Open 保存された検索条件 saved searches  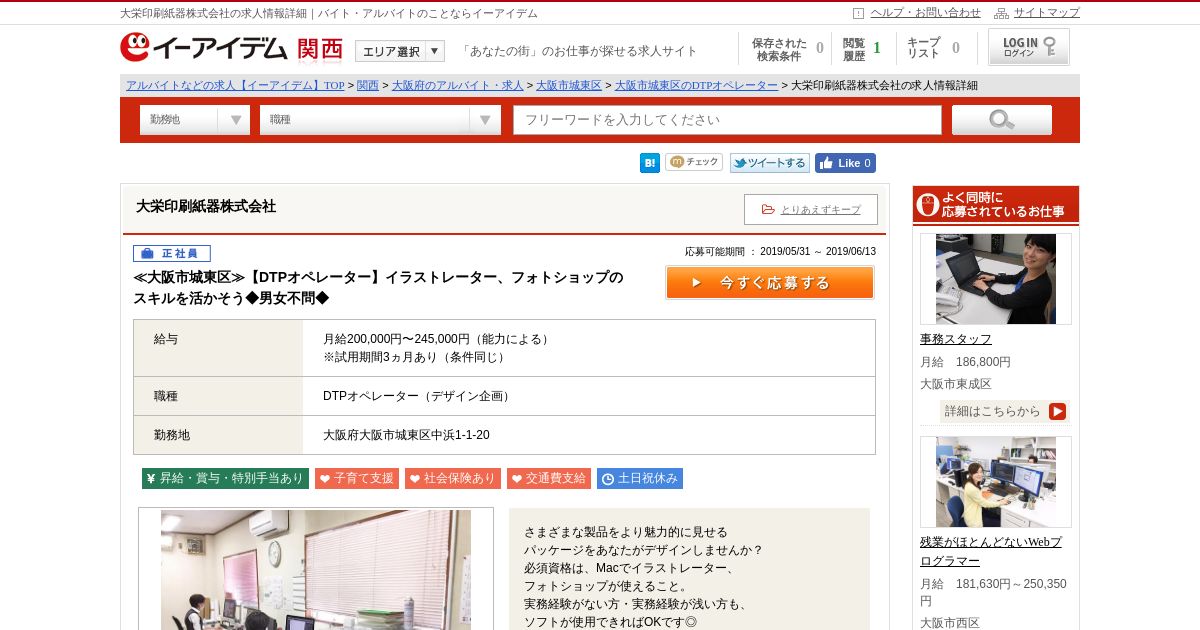point(787,49)
